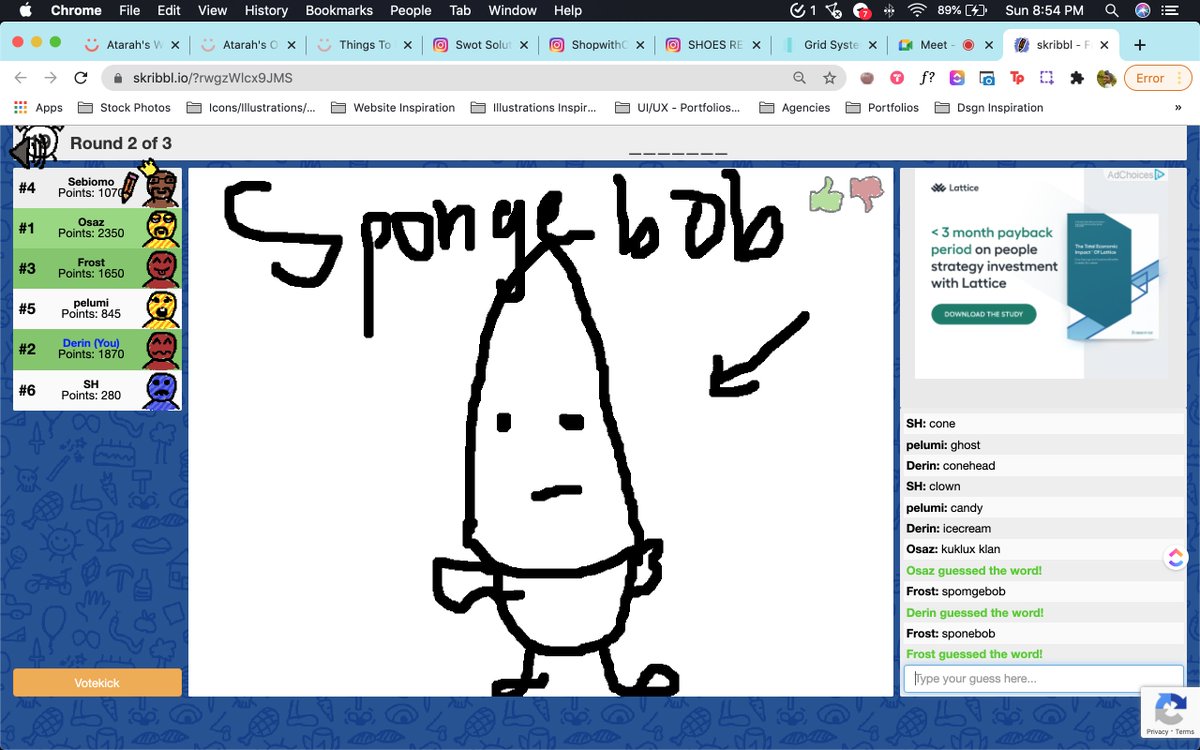Click the zoom-out magnifier in address bar
The width and height of the screenshot is (1200, 750).
coord(799,78)
